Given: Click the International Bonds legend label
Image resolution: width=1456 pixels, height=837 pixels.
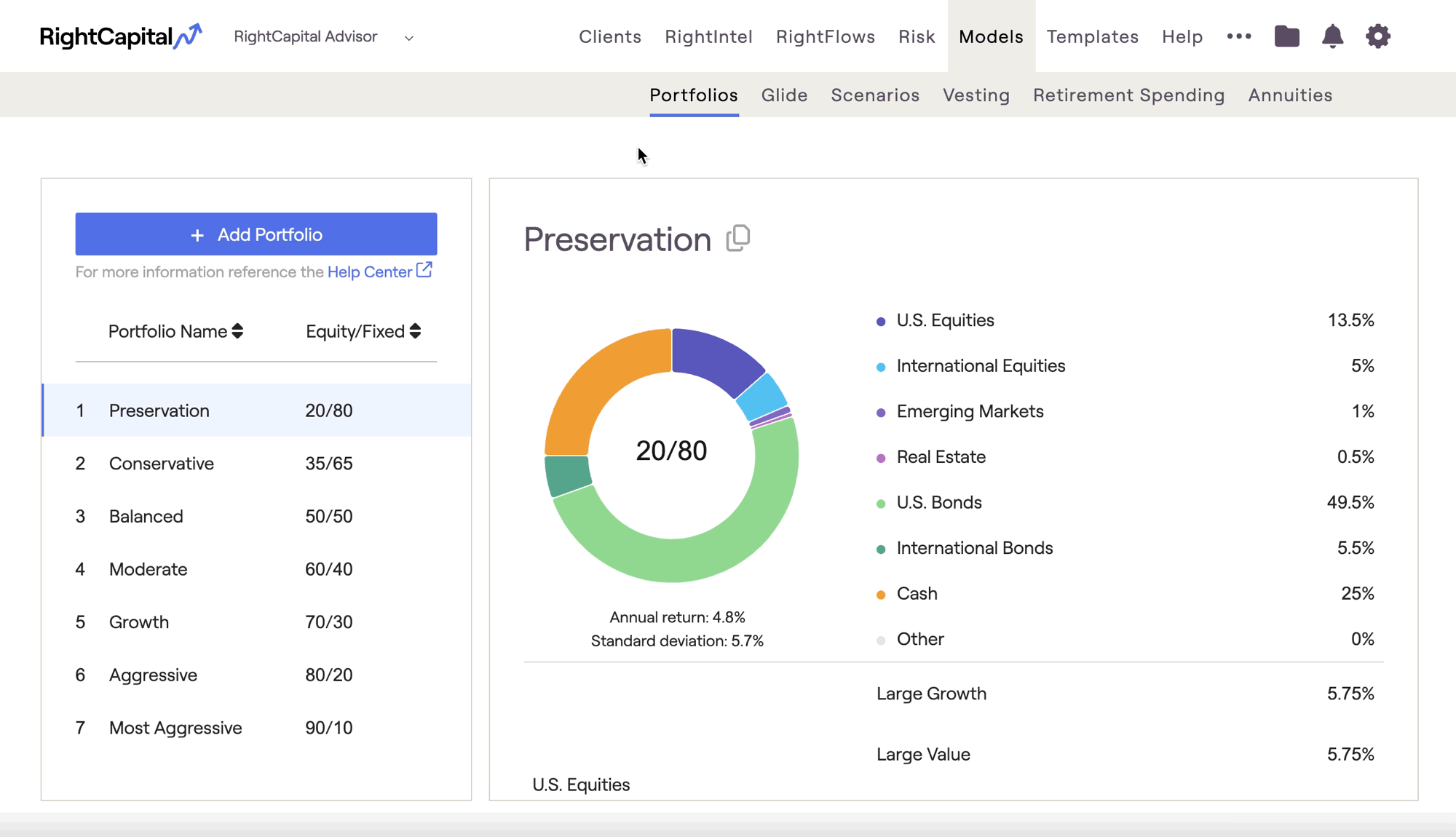Looking at the screenshot, I should (975, 548).
